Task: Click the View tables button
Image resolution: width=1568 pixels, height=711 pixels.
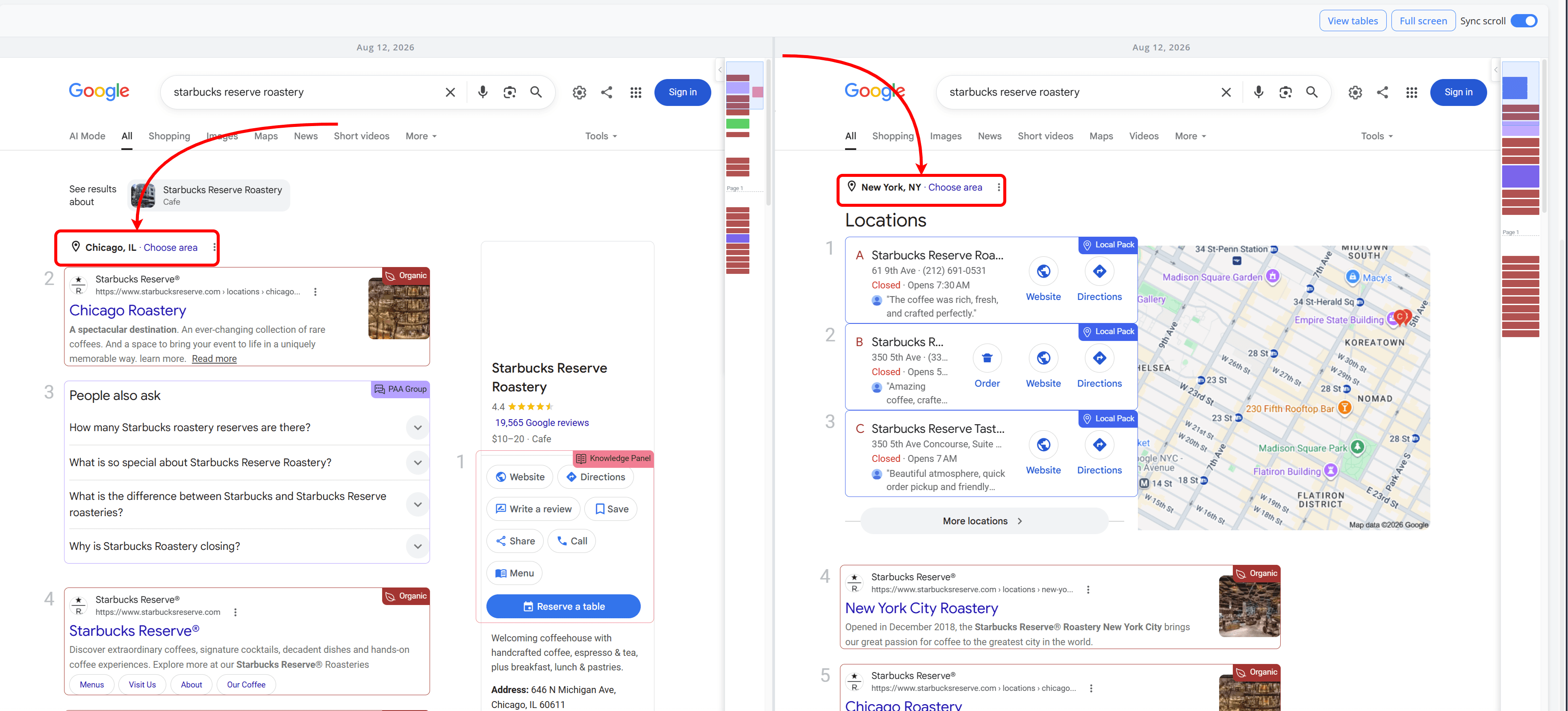Action: 1353,21
